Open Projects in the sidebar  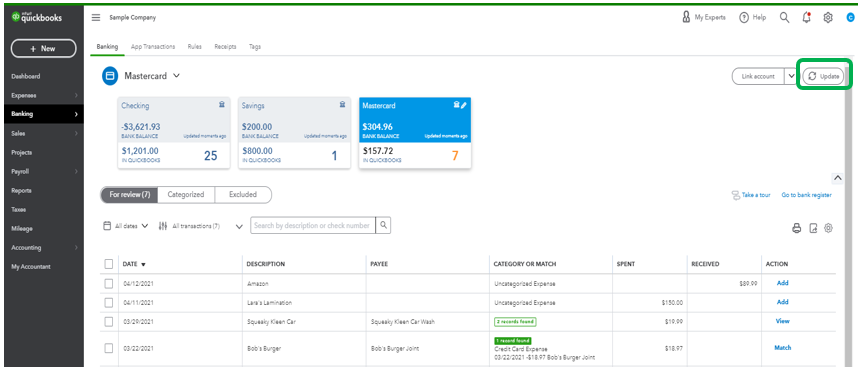(x=21, y=152)
